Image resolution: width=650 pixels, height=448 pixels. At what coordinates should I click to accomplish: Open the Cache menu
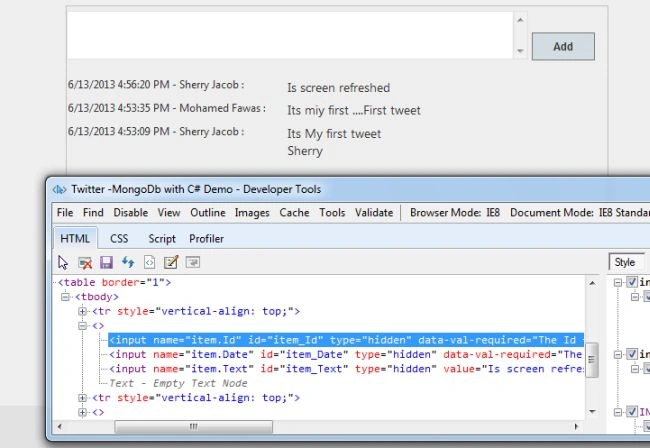(294, 213)
